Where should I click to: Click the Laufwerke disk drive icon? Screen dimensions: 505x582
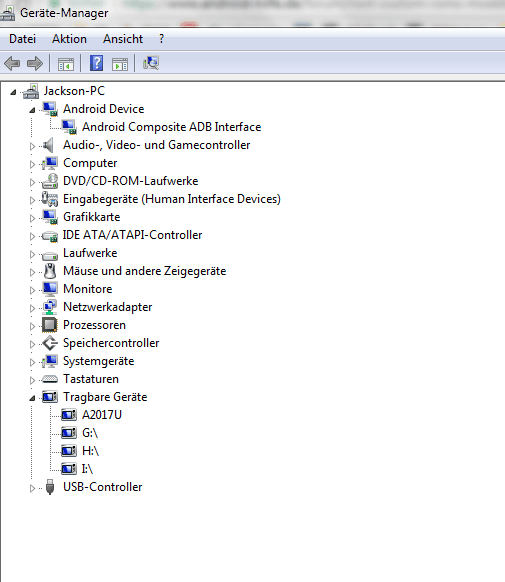tap(50, 255)
